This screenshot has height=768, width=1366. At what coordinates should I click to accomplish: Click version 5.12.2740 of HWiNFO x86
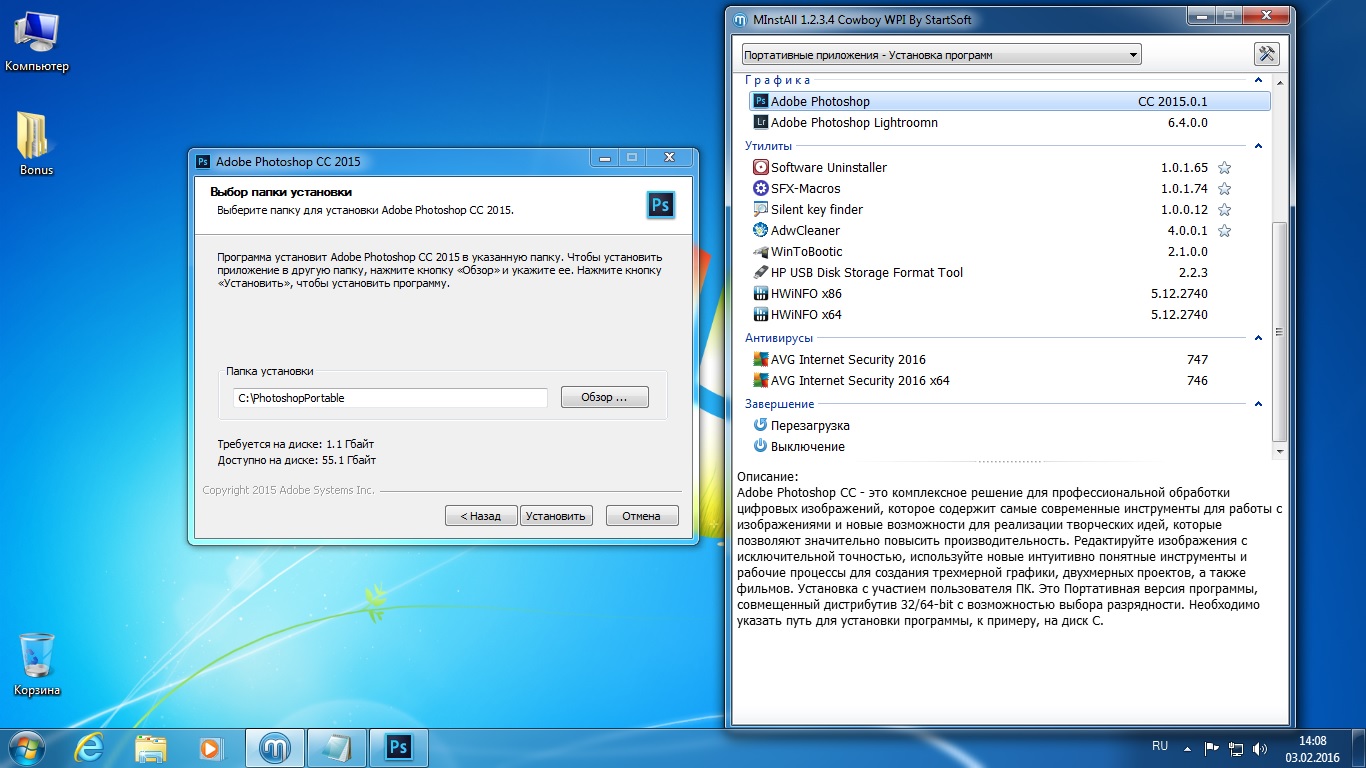1179,293
